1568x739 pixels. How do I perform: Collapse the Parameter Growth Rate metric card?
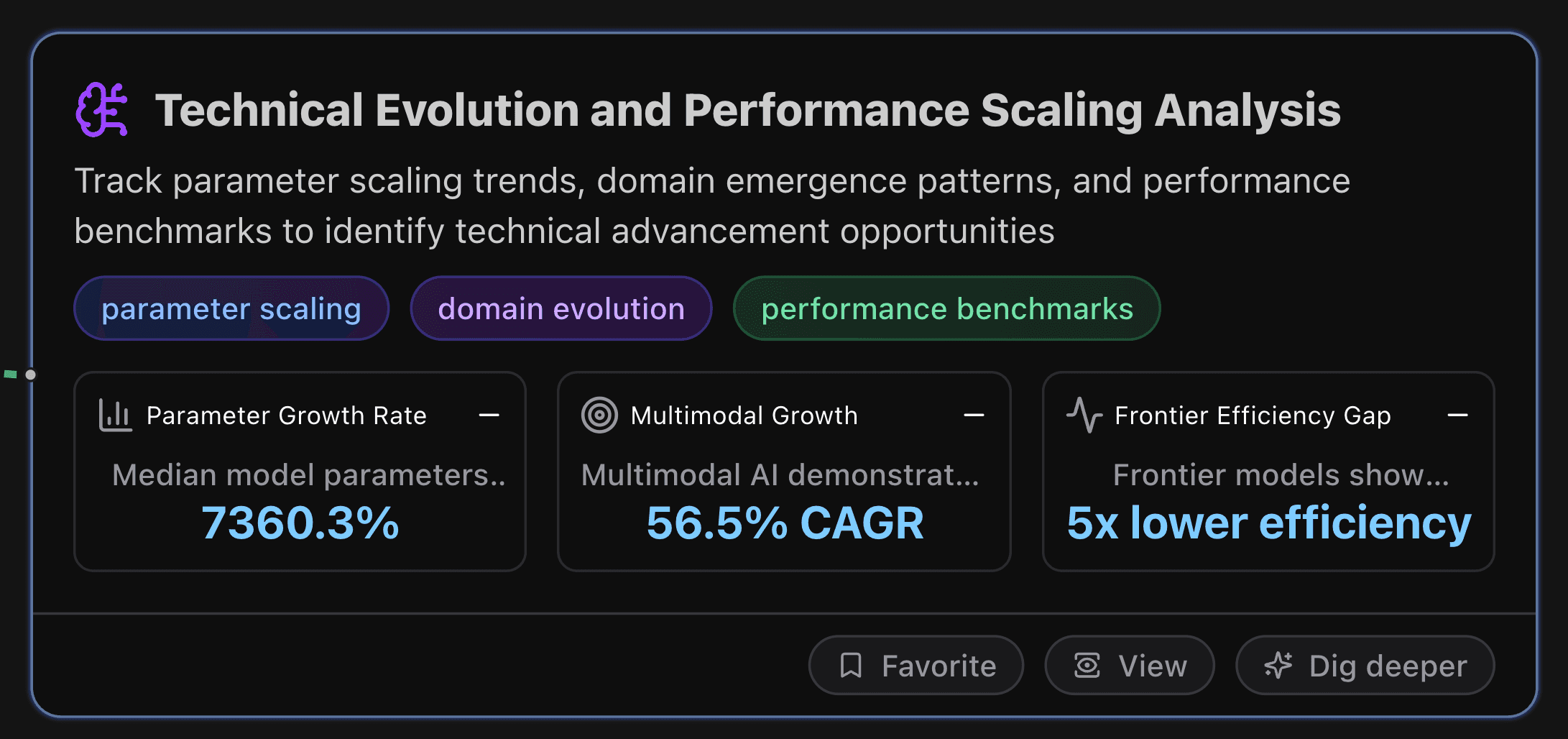(489, 415)
